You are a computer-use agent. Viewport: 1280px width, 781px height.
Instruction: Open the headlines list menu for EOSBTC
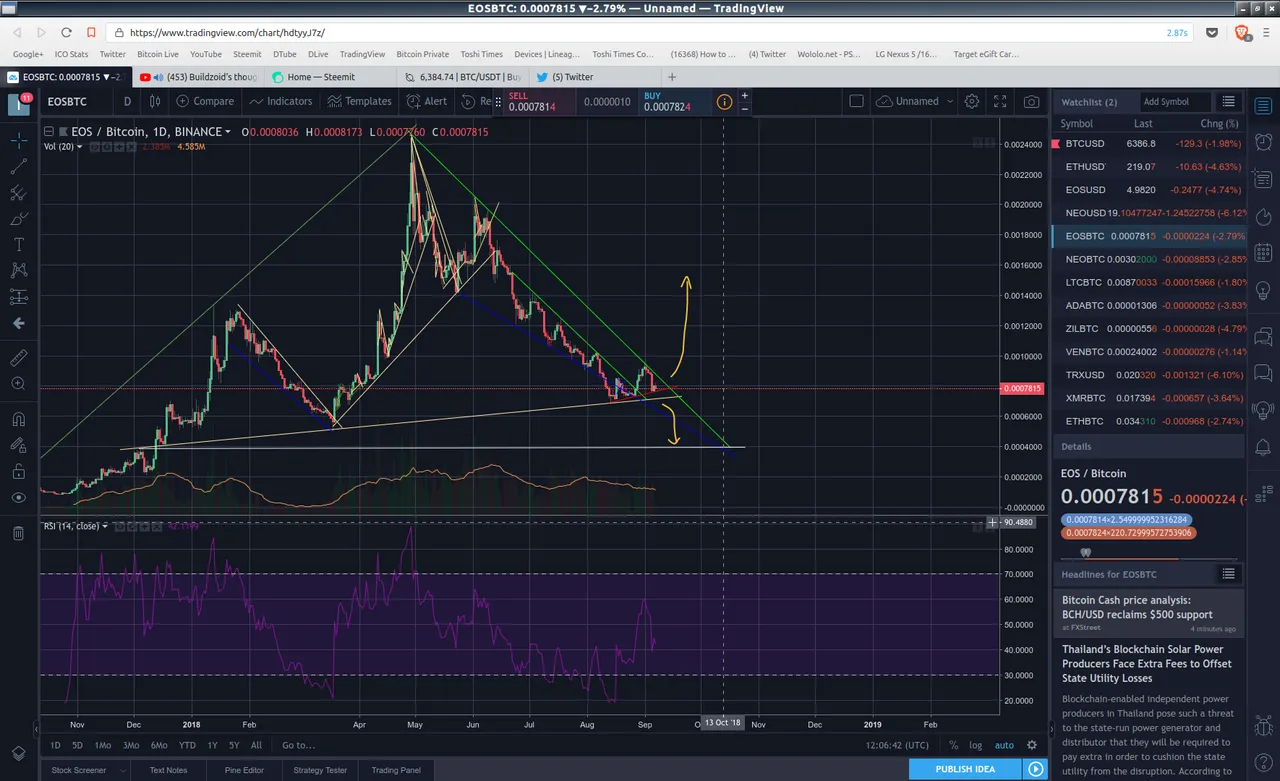[1229, 573]
